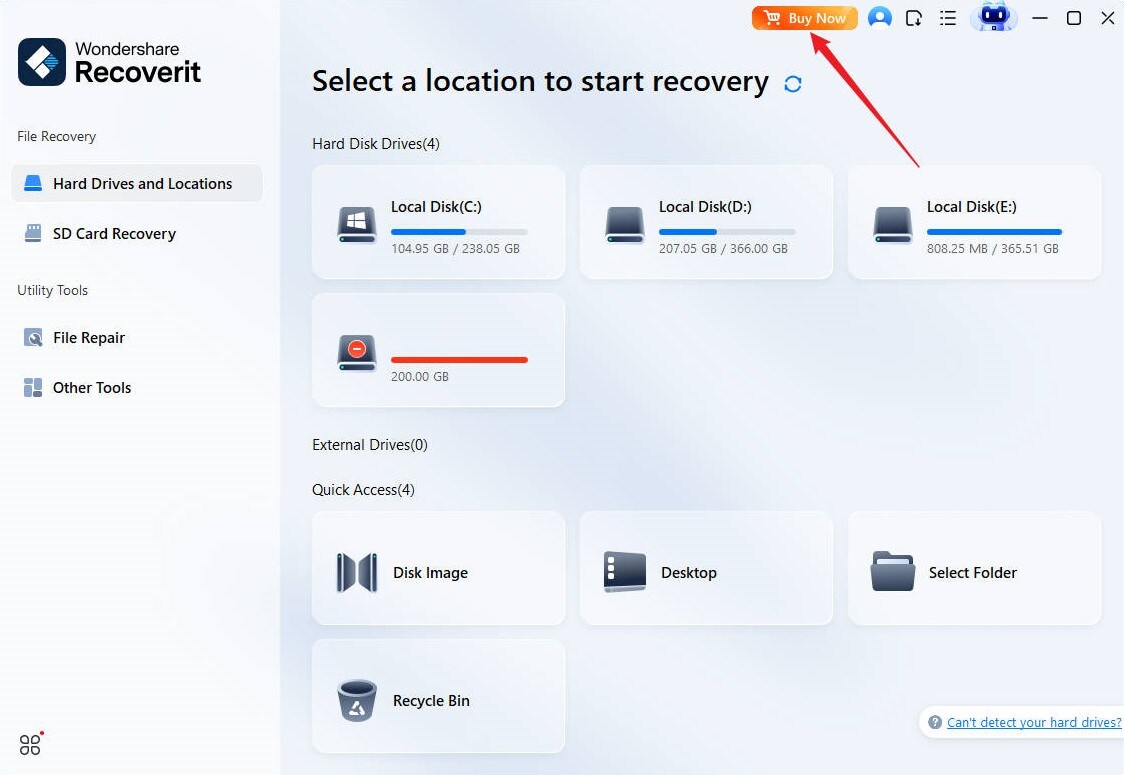Click the import/transfer icon in the titlebar
This screenshot has width=1124, height=775.
(913, 18)
